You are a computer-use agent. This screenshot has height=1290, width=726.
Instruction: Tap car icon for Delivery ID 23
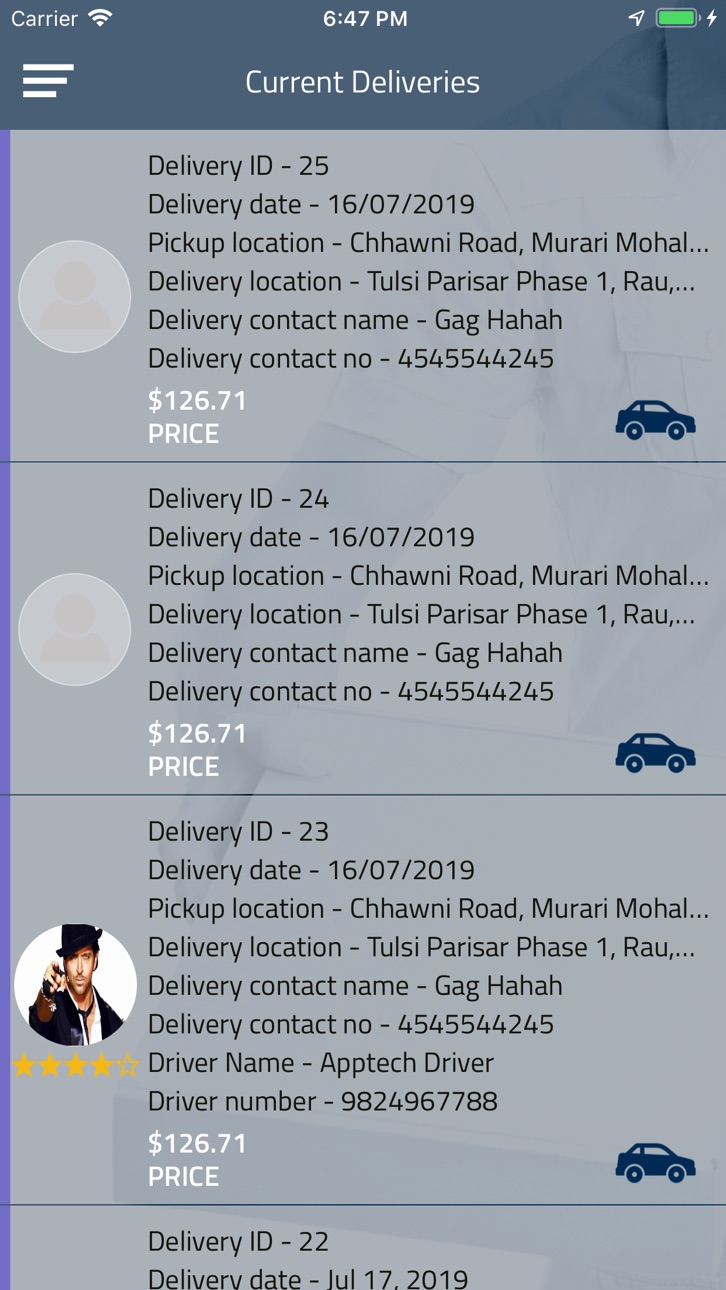(655, 1163)
